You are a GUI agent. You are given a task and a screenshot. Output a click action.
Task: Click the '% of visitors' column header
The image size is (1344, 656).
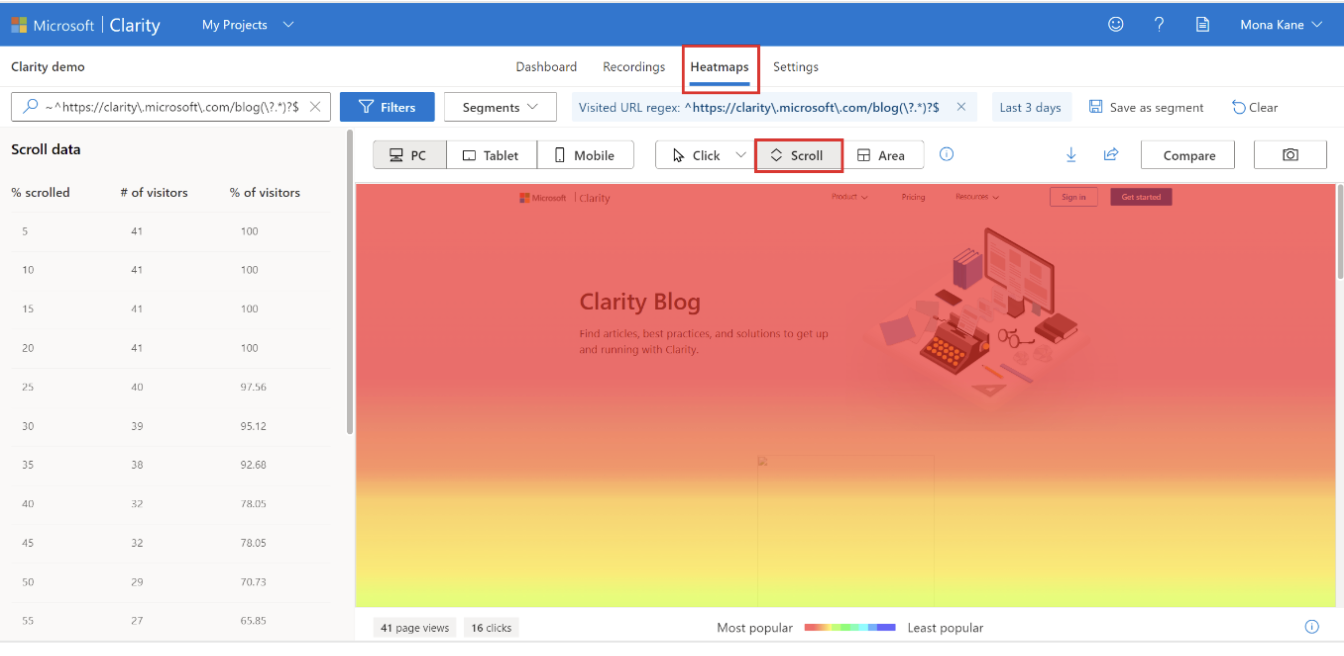click(x=265, y=192)
